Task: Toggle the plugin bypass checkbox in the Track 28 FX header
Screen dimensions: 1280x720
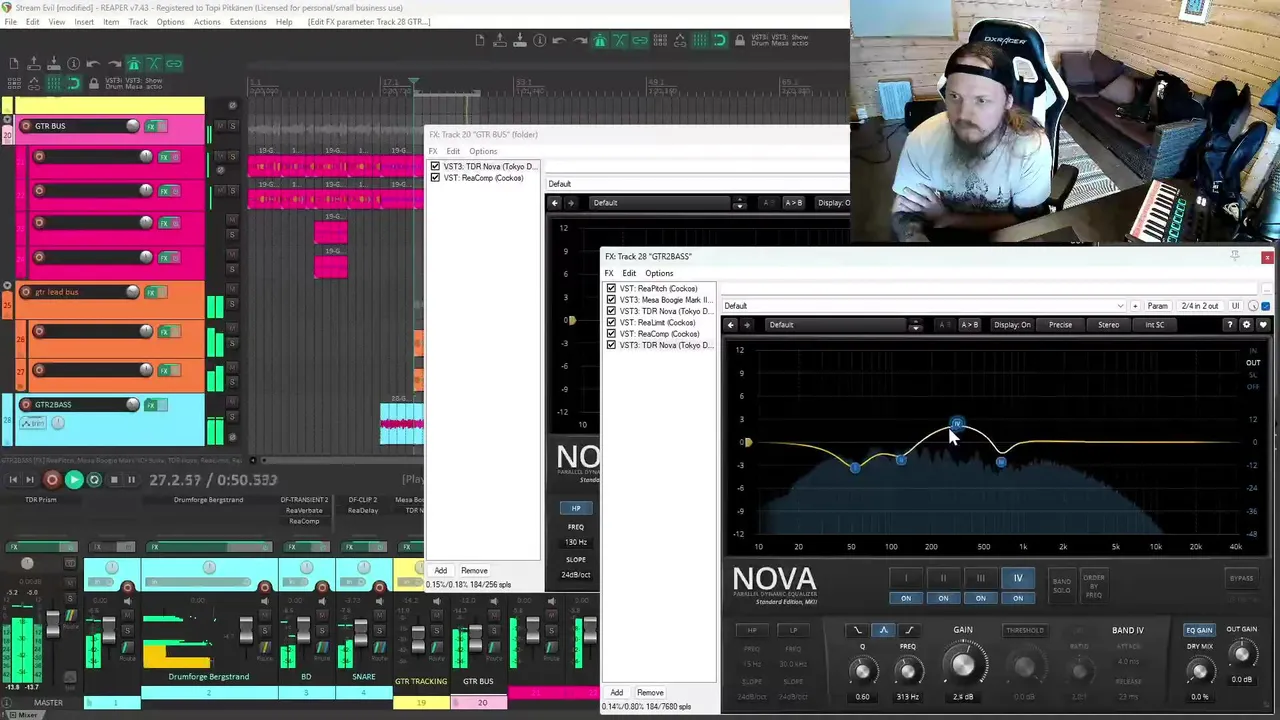Action: (1265, 306)
